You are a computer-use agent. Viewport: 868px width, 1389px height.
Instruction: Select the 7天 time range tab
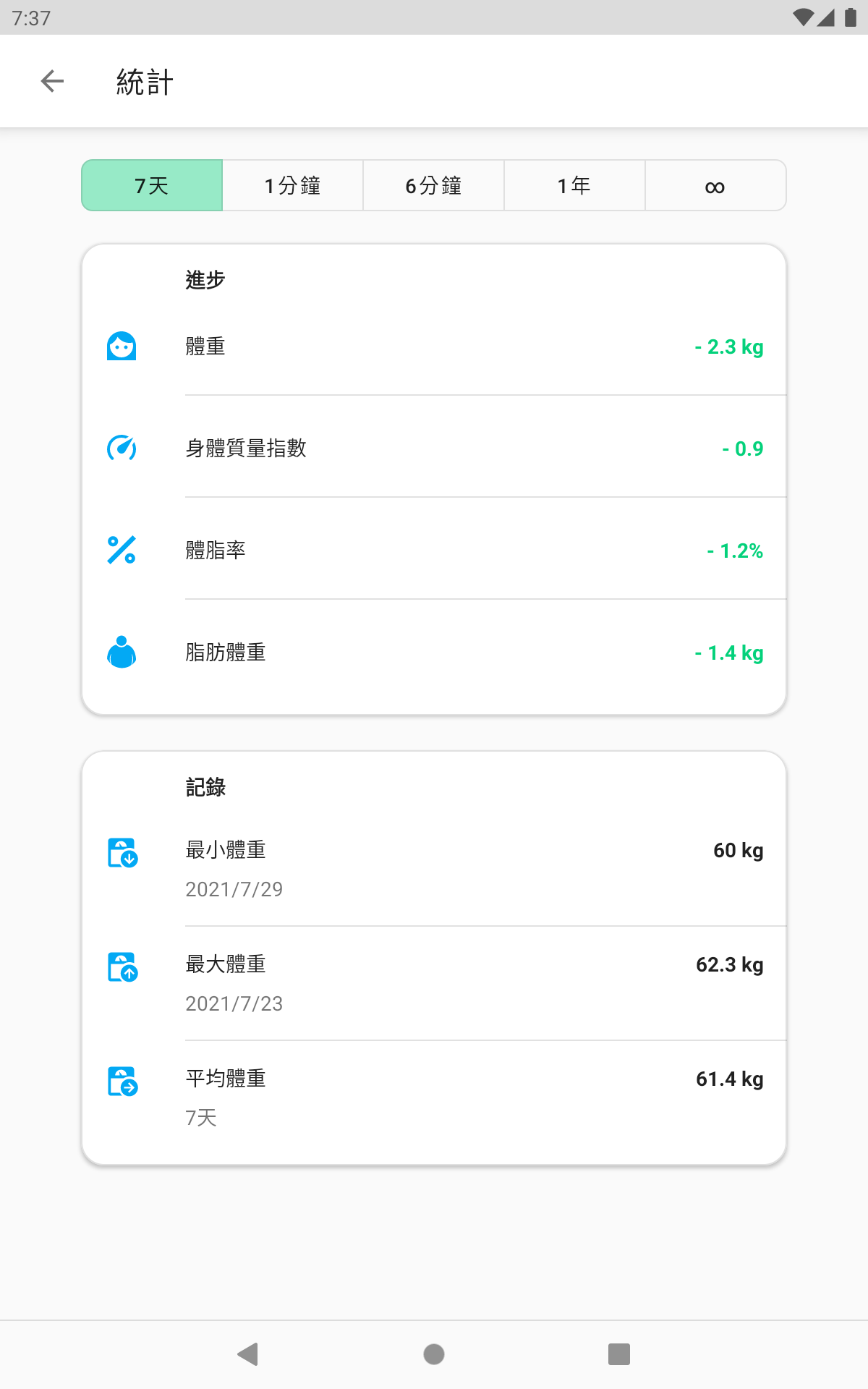(x=152, y=186)
